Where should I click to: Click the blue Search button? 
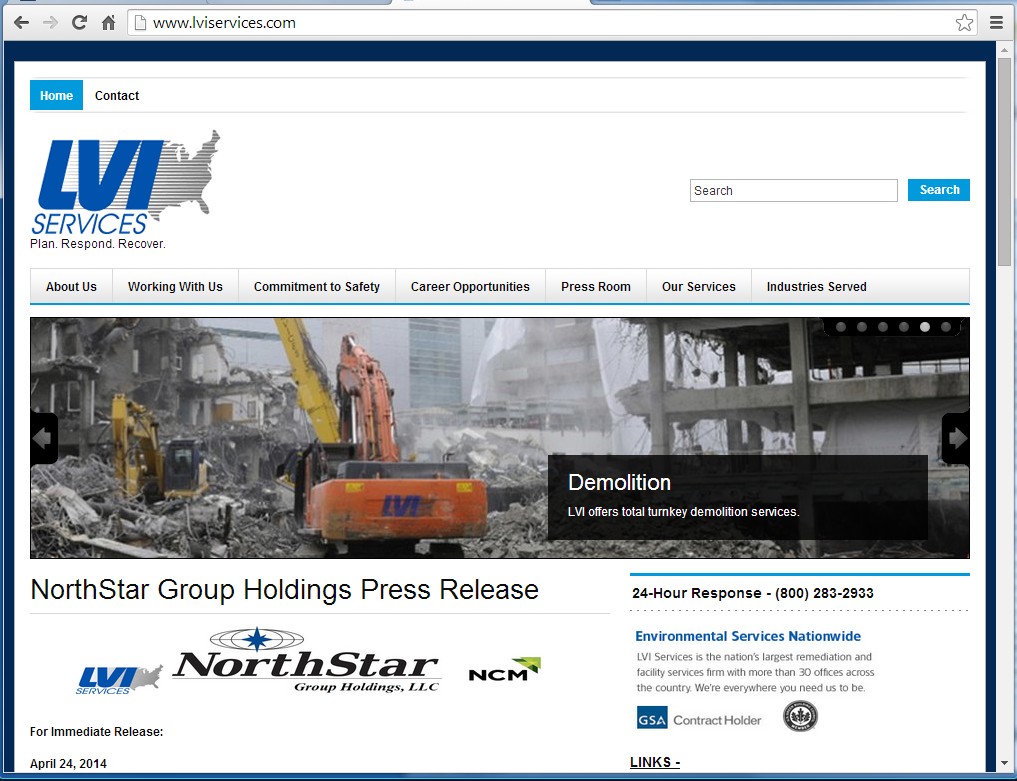tap(939, 190)
